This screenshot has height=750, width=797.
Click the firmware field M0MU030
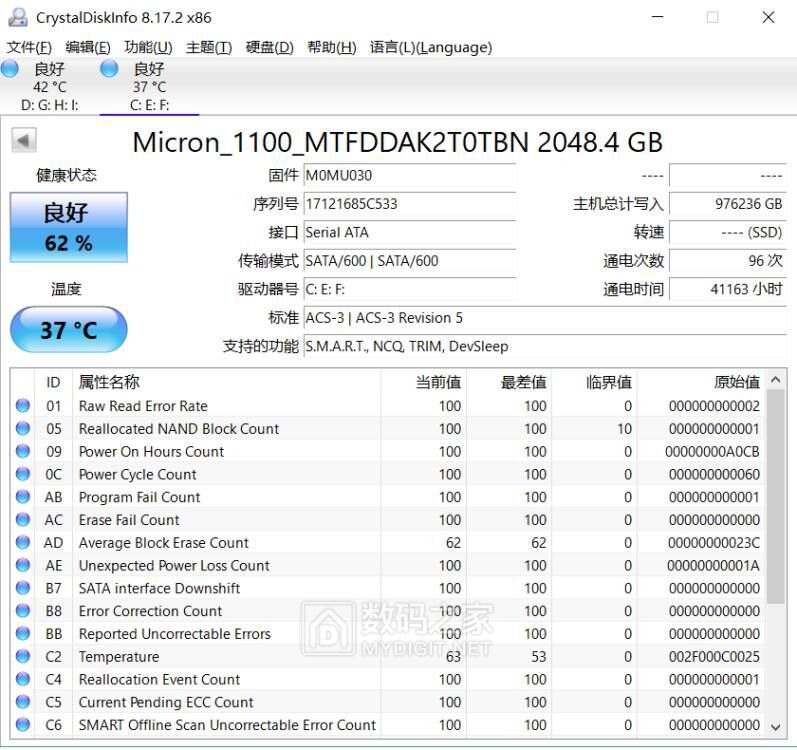(410, 175)
